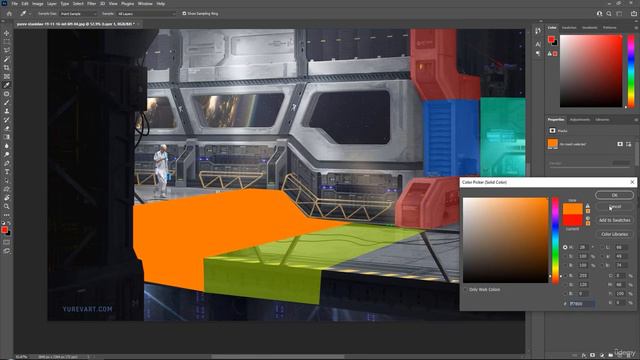Select the Blur tool

(x=7, y=146)
